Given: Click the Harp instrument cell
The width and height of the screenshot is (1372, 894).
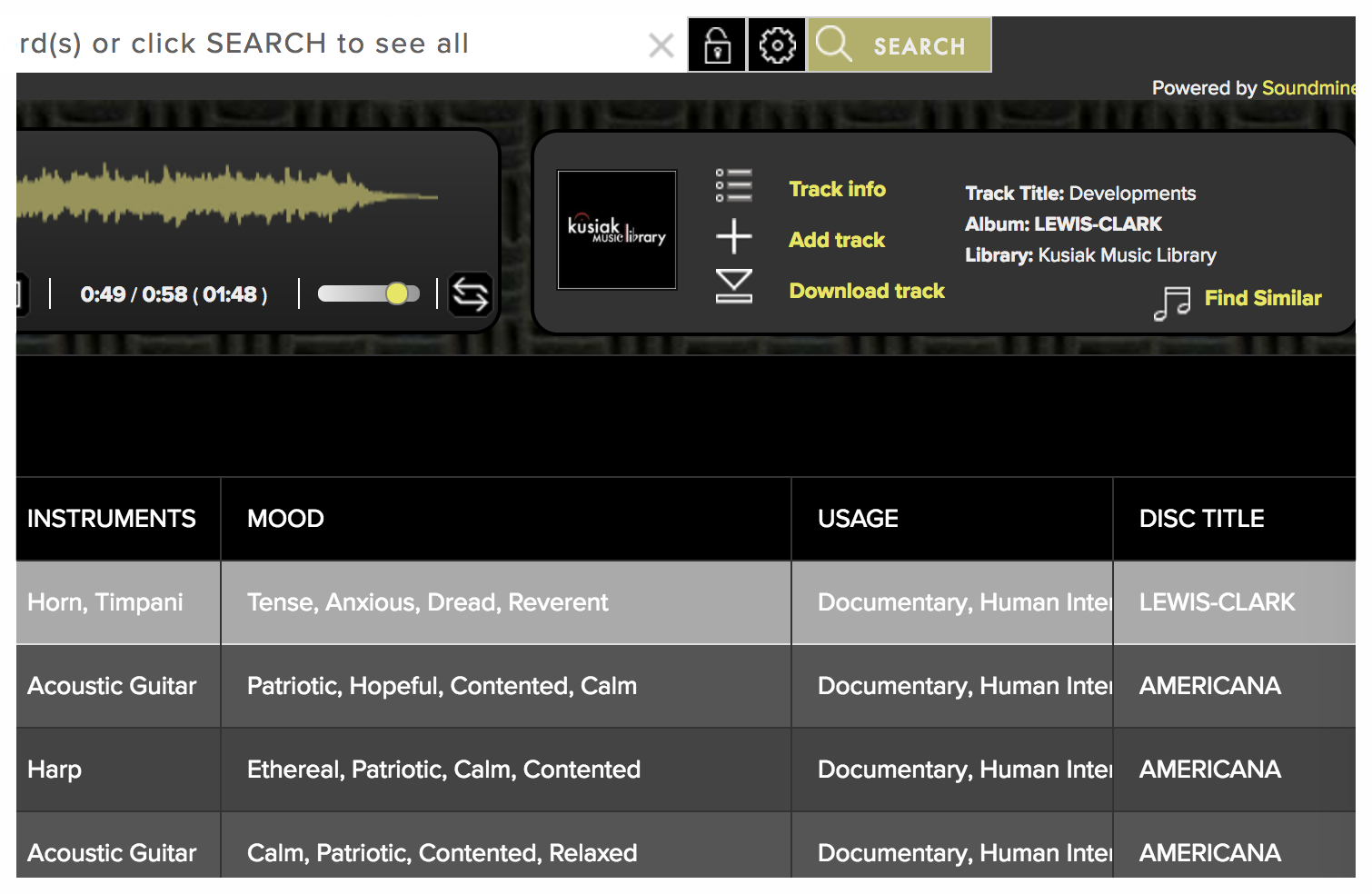Looking at the screenshot, I should click(x=118, y=770).
